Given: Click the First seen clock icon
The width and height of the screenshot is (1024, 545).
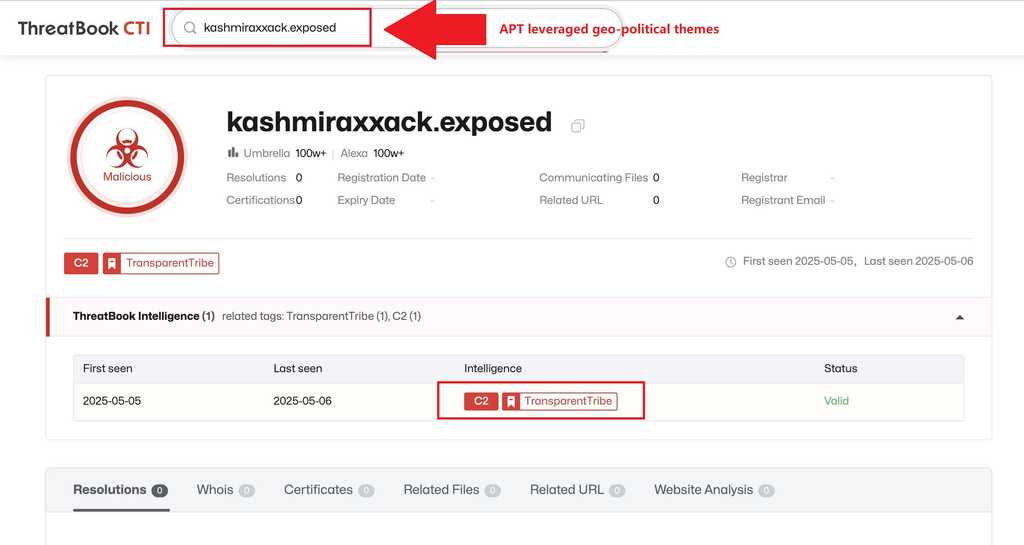Looking at the screenshot, I should pos(730,262).
